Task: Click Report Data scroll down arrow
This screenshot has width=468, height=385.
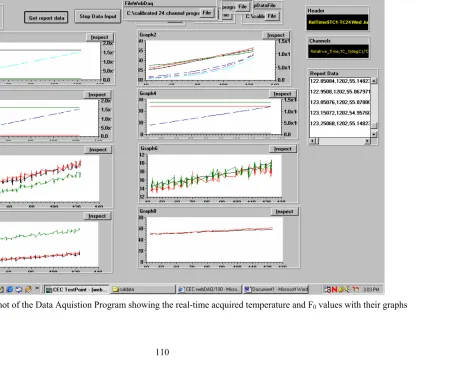Action: pyautogui.click(x=374, y=134)
